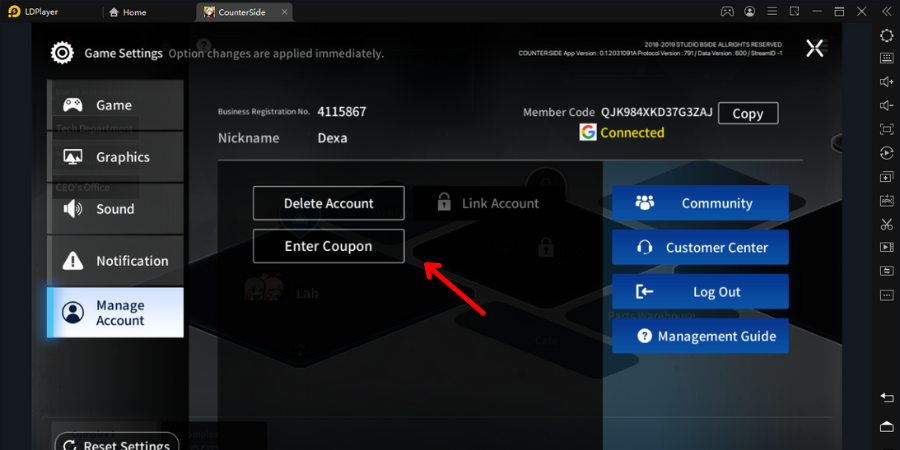Screen dimensions: 900x450
Task: Click the Log Out button
Action: pos(700,292)
